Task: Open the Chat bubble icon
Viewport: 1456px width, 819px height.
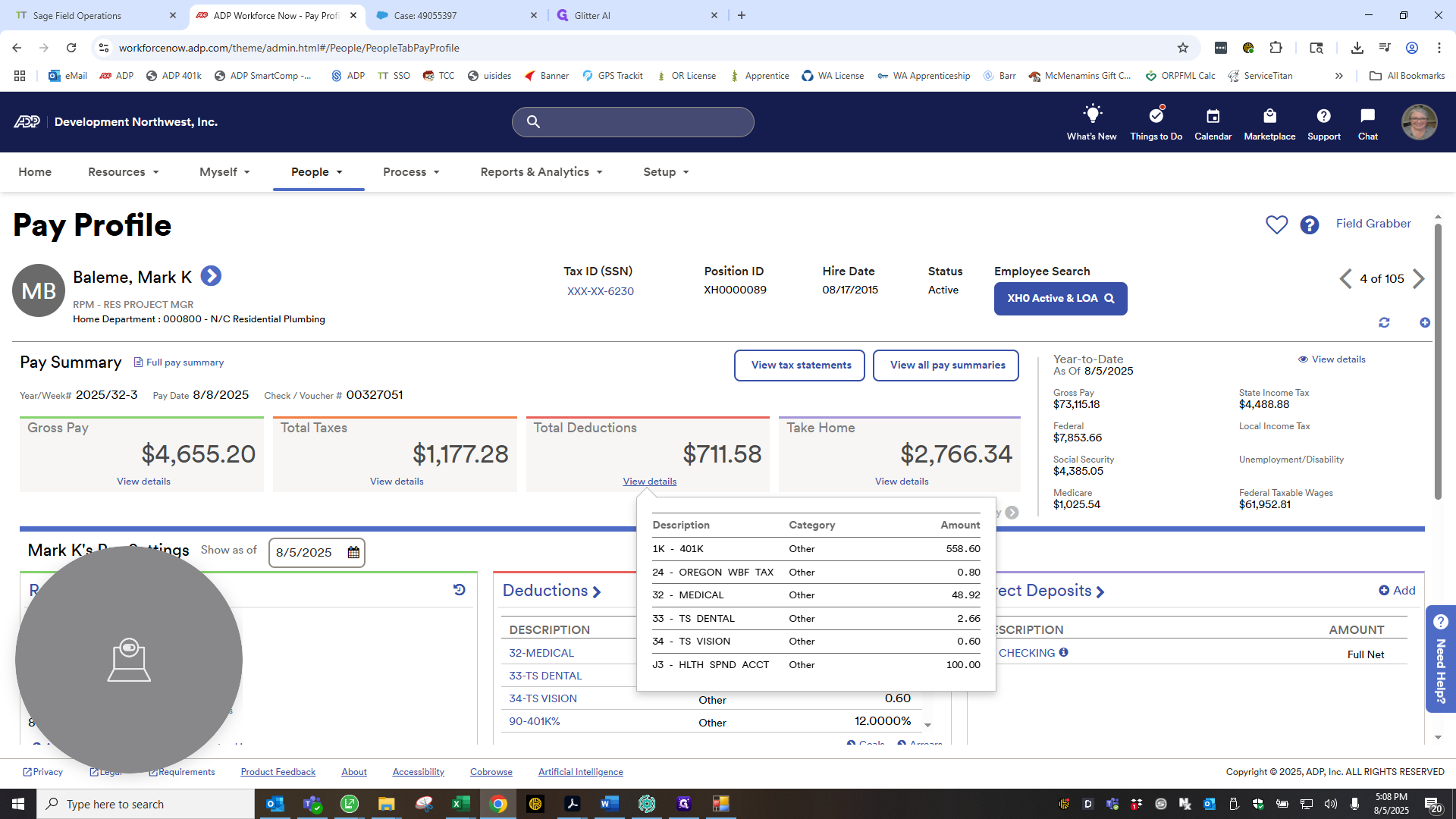Action: 1368,116
